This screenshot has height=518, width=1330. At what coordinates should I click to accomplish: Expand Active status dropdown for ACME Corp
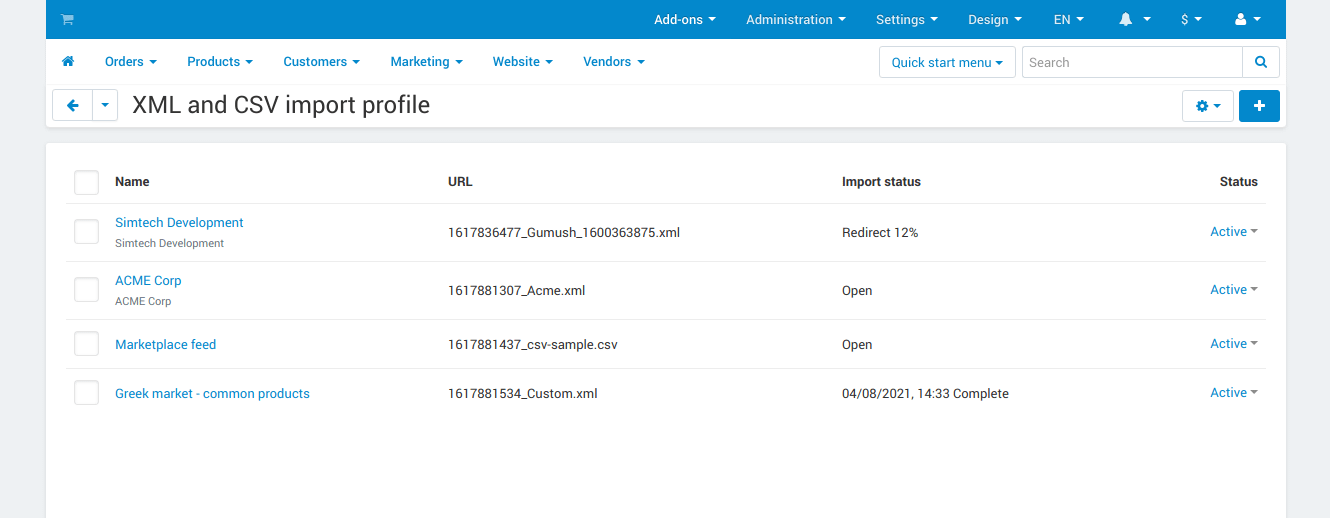tap(1233, 290)
